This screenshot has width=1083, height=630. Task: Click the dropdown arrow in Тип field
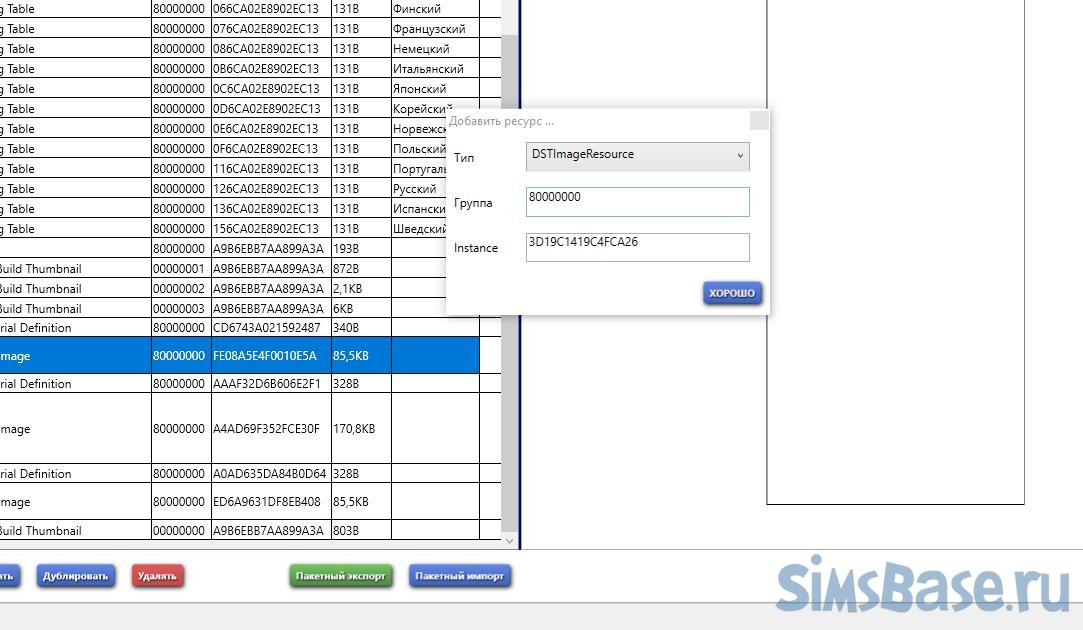(x=740, y=156)
